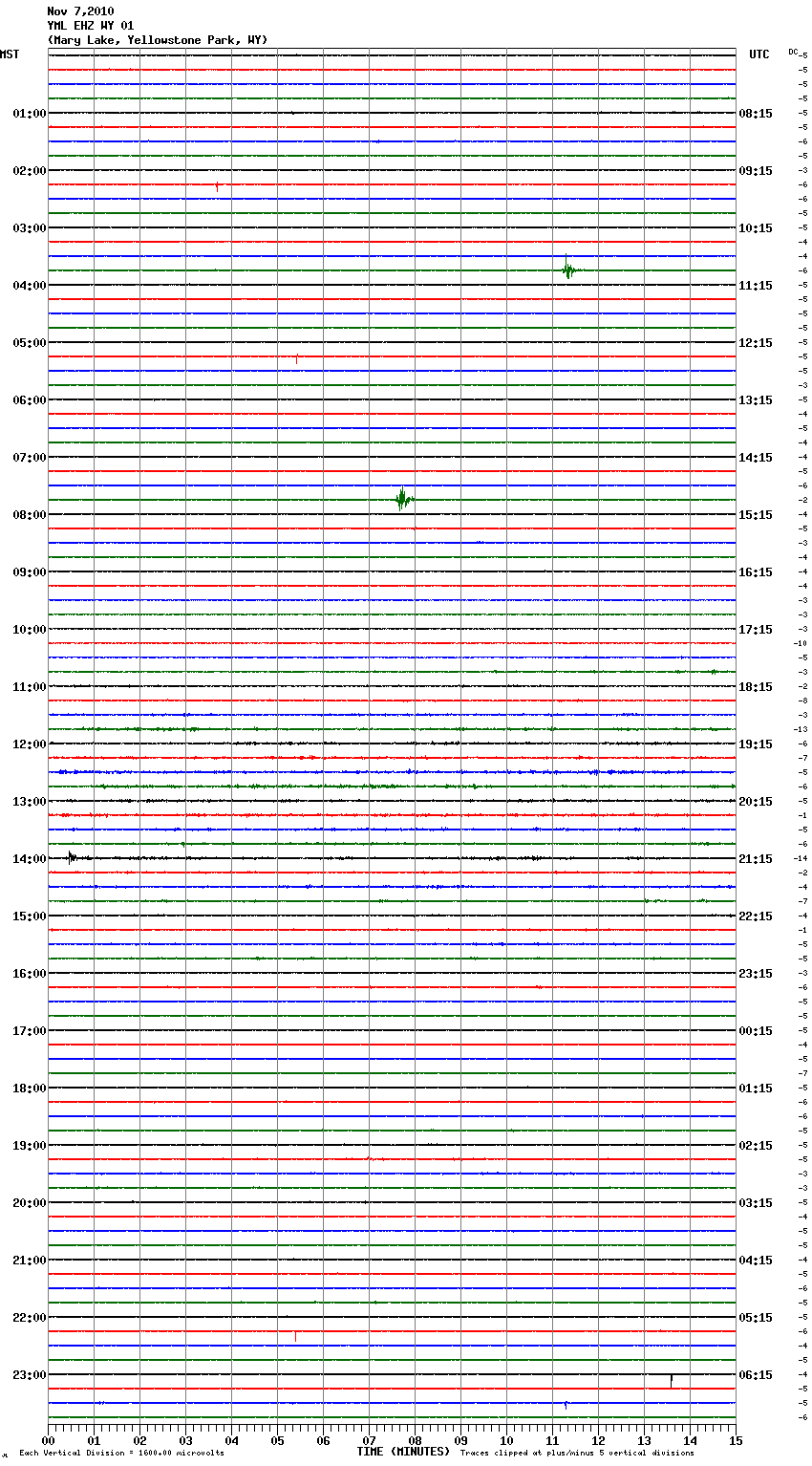Click the 00:15 UTC time label
Image resolution: width=812 pixels, height=1466 pixels.
click(756, 1031)
